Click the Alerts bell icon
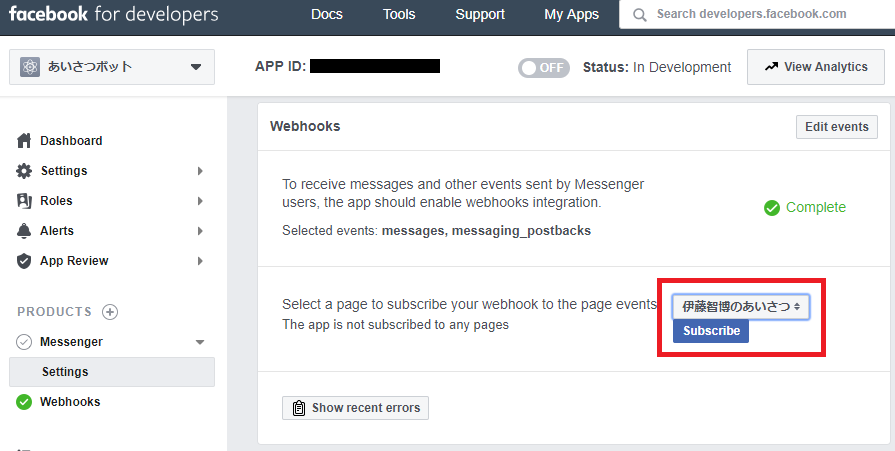The width and height of the screenshot is (895, 451). point(24,231)
